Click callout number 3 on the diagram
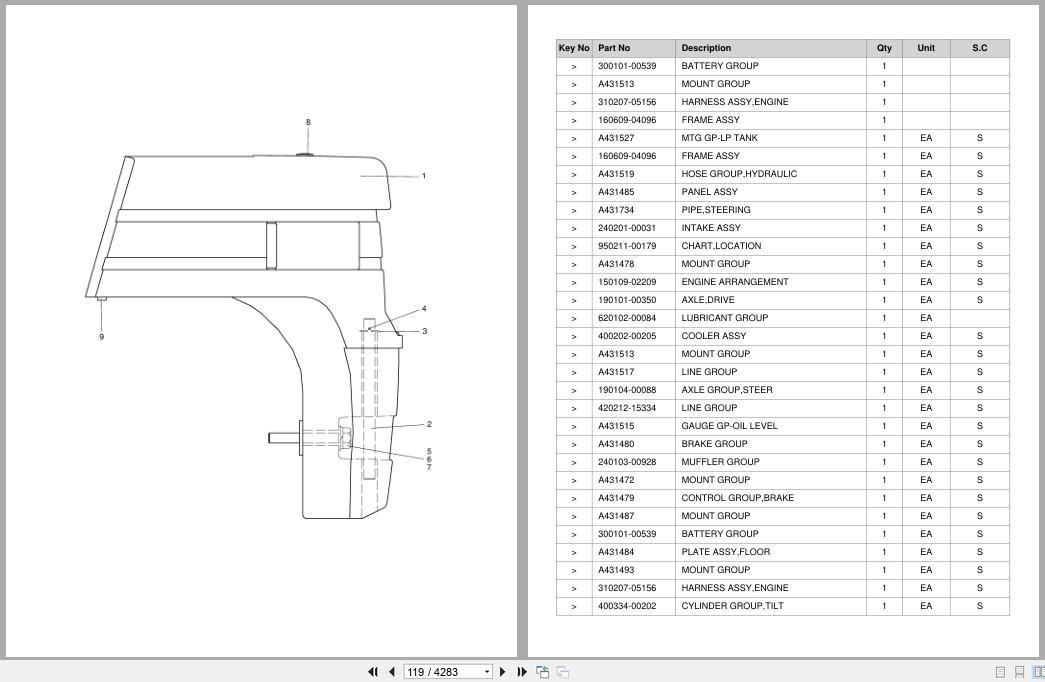 425,331
